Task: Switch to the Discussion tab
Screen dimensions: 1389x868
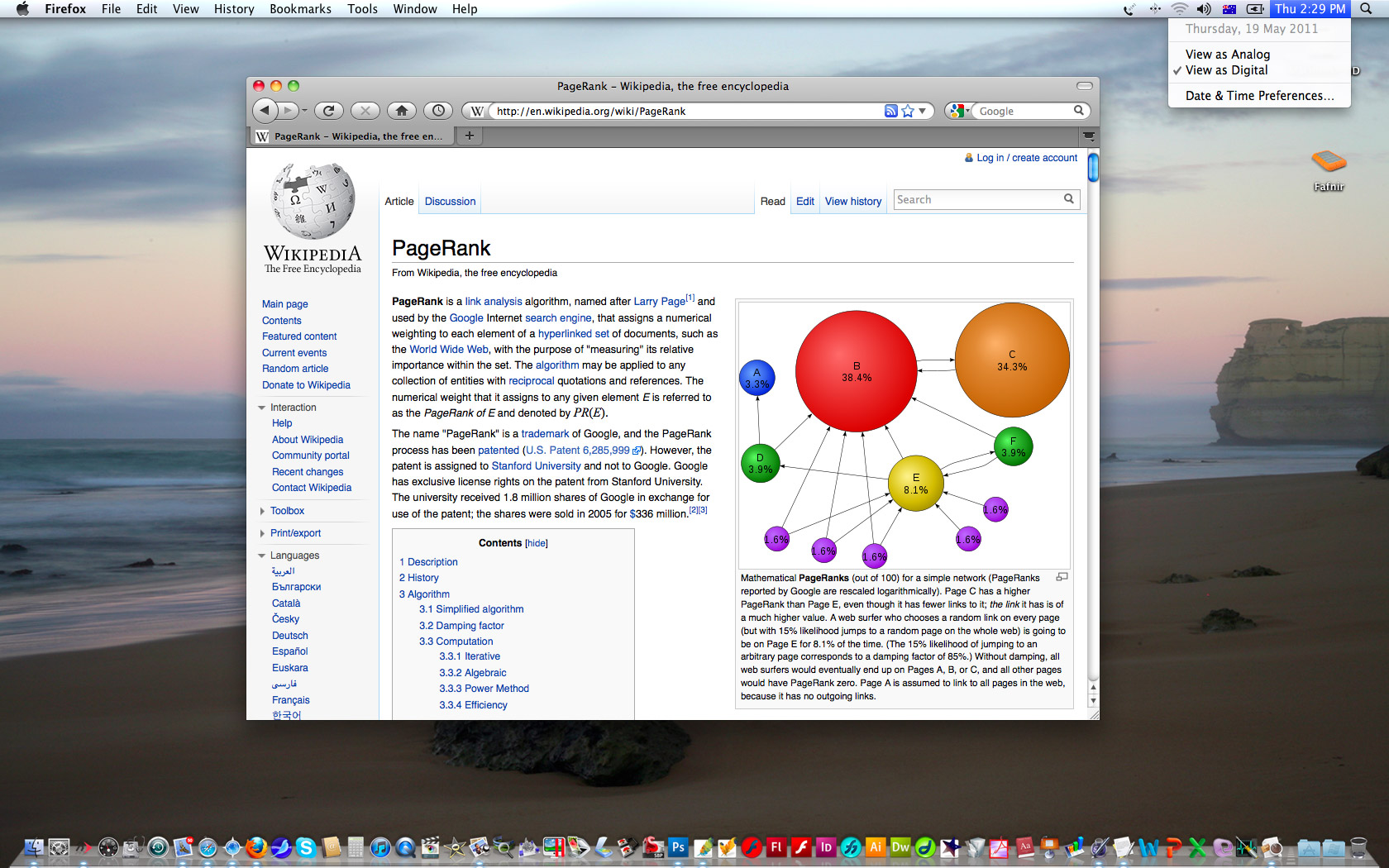Action: tap(450, 201)
